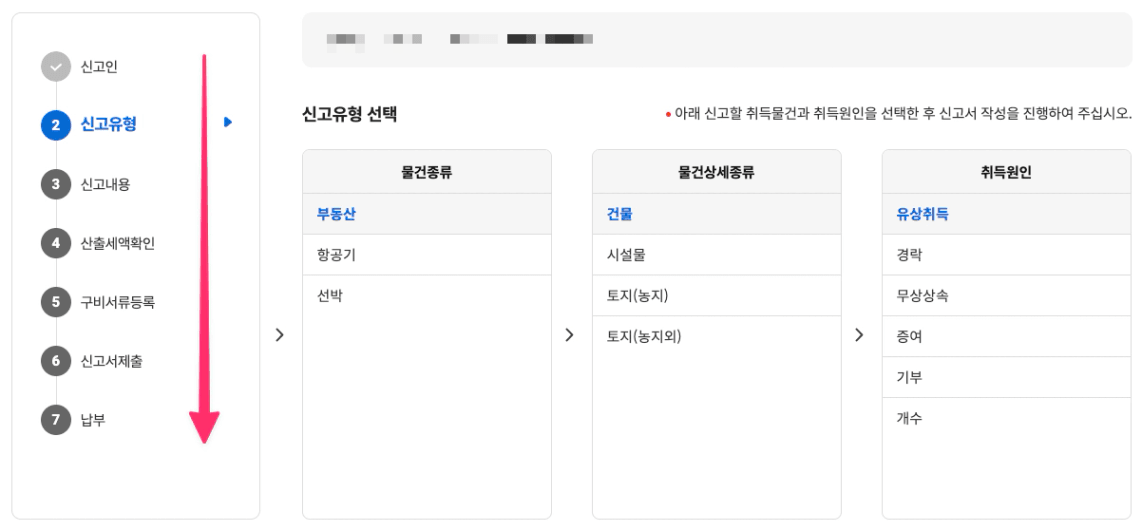Image resolution: width=1142 pixels, height=531 pixels.
Task: Go to the 납부 step
Action: click(x=93, y=420)
